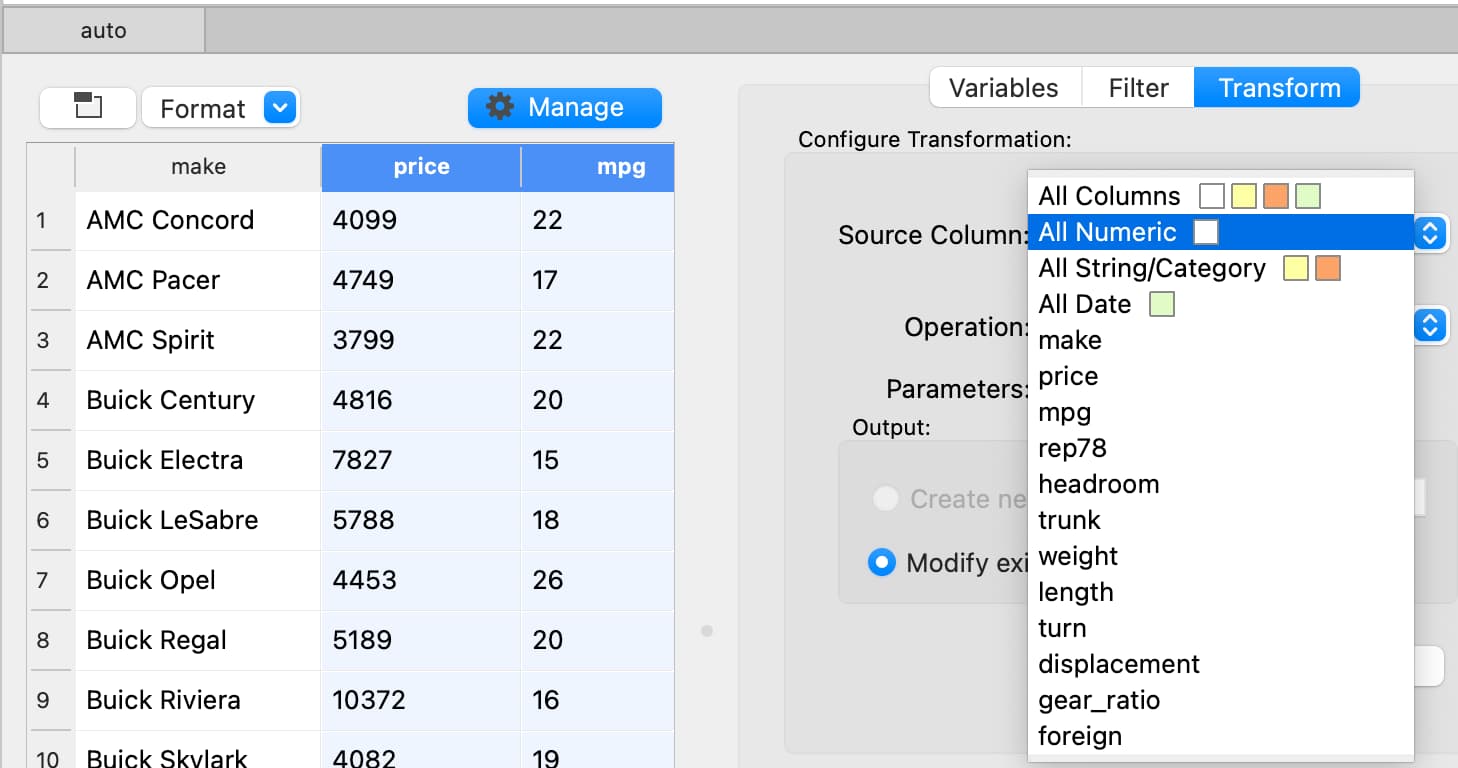Switch to the Filter tab
1458x768 pixels.
tap(1138, 88)
